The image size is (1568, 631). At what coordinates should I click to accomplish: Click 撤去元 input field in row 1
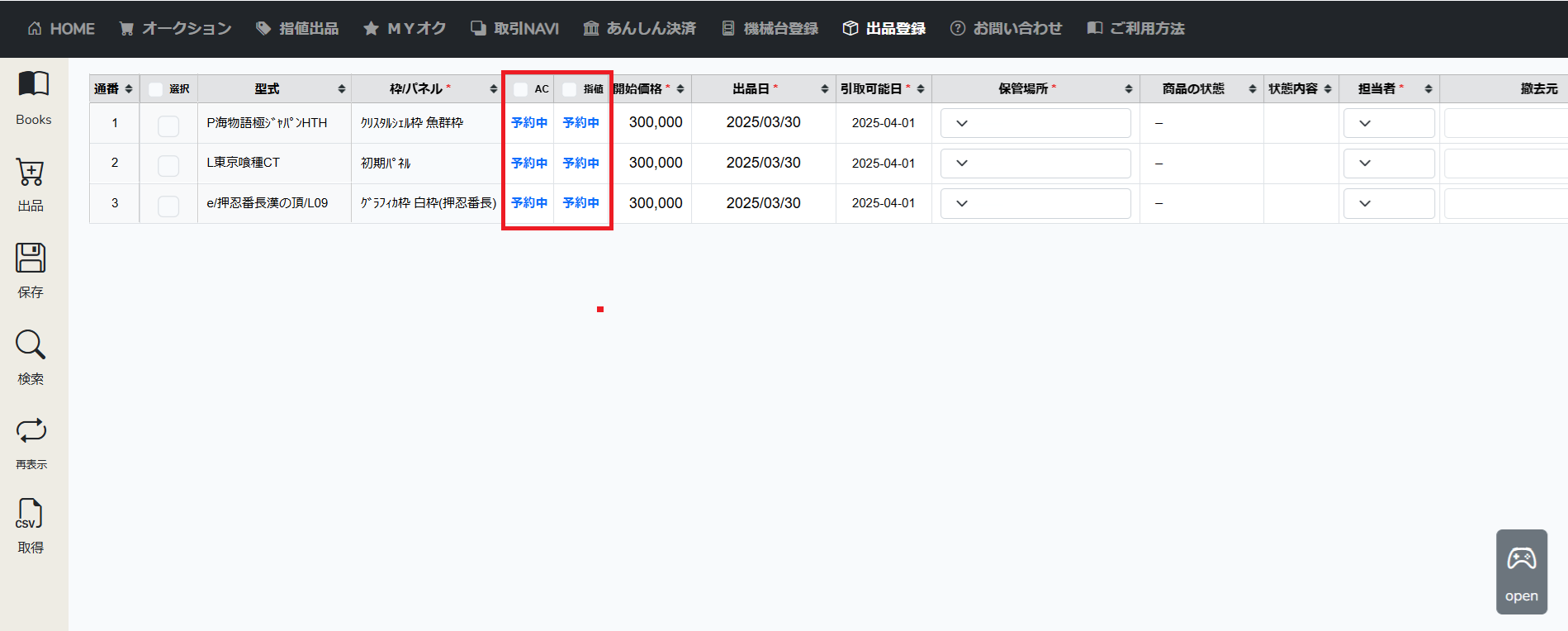[x=1506, y=123]
